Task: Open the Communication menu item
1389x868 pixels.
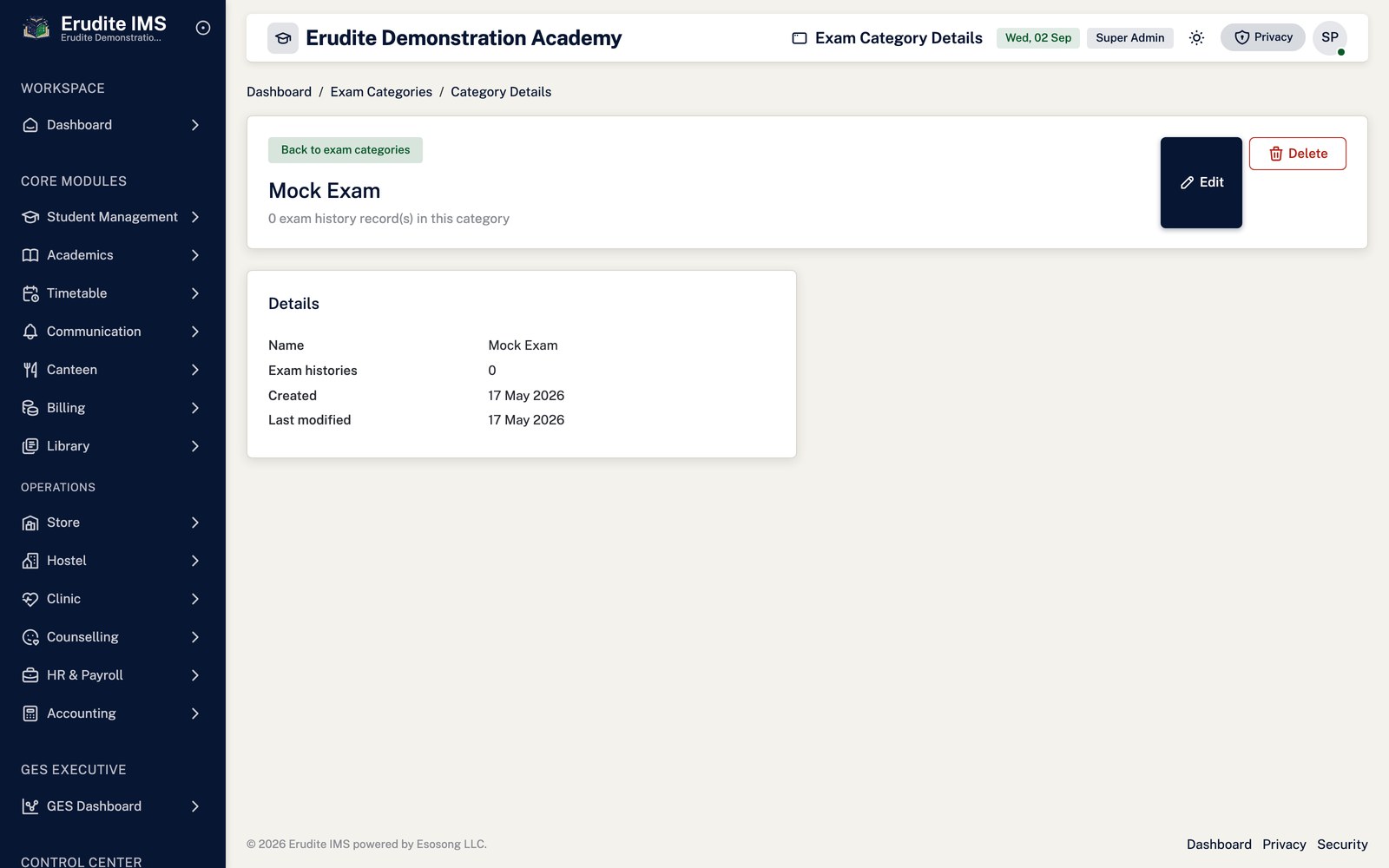Action: pyautogui.click(x=113, y=332)
